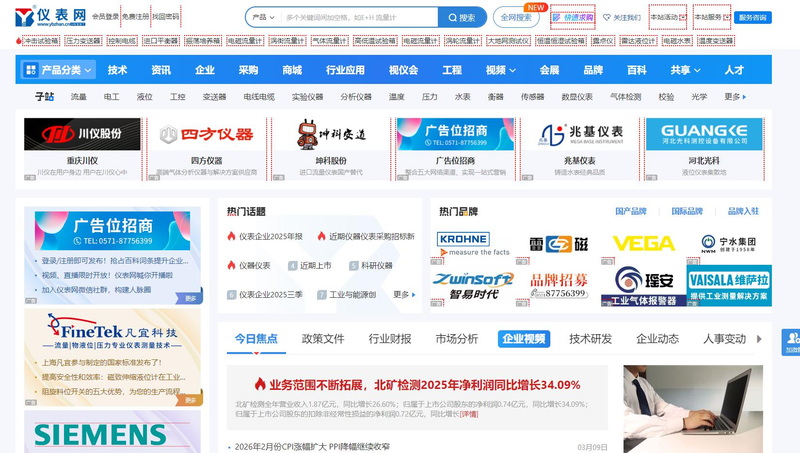This screenshot has width=800, height=453.
Task: Open 快速求购 with pencil icon
Action: (573, 17)
